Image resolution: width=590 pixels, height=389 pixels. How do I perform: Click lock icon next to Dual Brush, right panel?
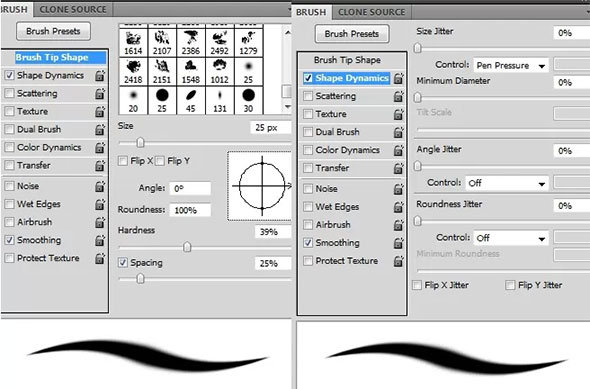click(x=398, y=132)
